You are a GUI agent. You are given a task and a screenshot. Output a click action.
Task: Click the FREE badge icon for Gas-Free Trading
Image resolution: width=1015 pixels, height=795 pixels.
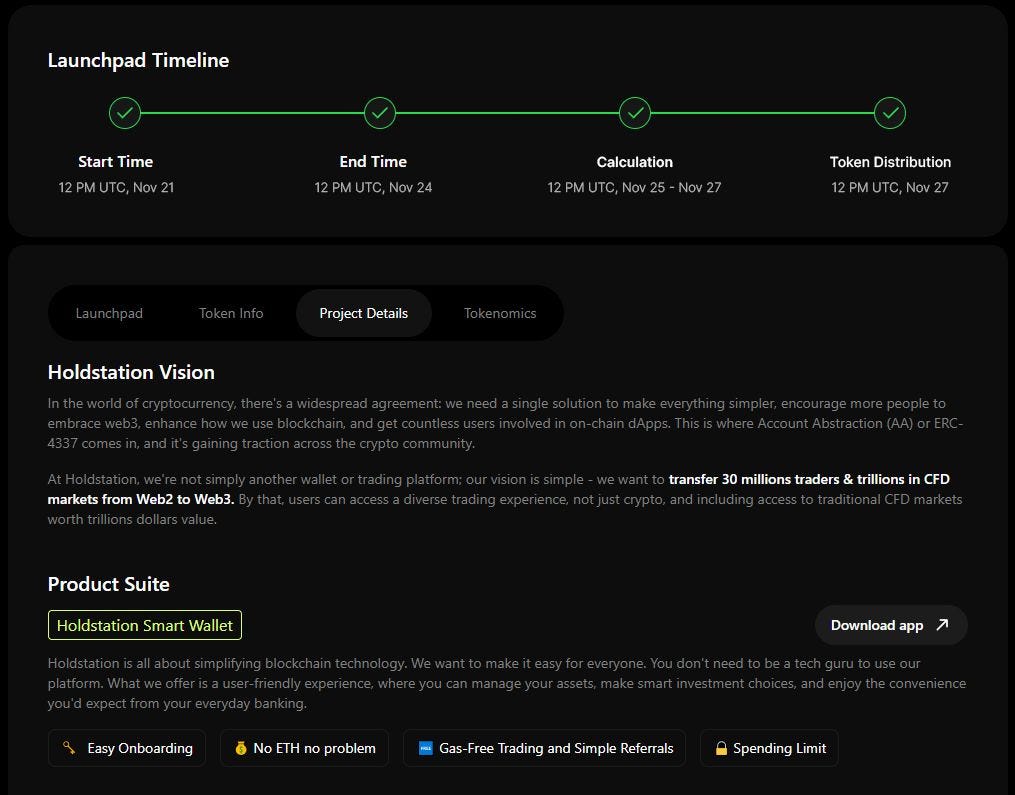tap(425, 748)
